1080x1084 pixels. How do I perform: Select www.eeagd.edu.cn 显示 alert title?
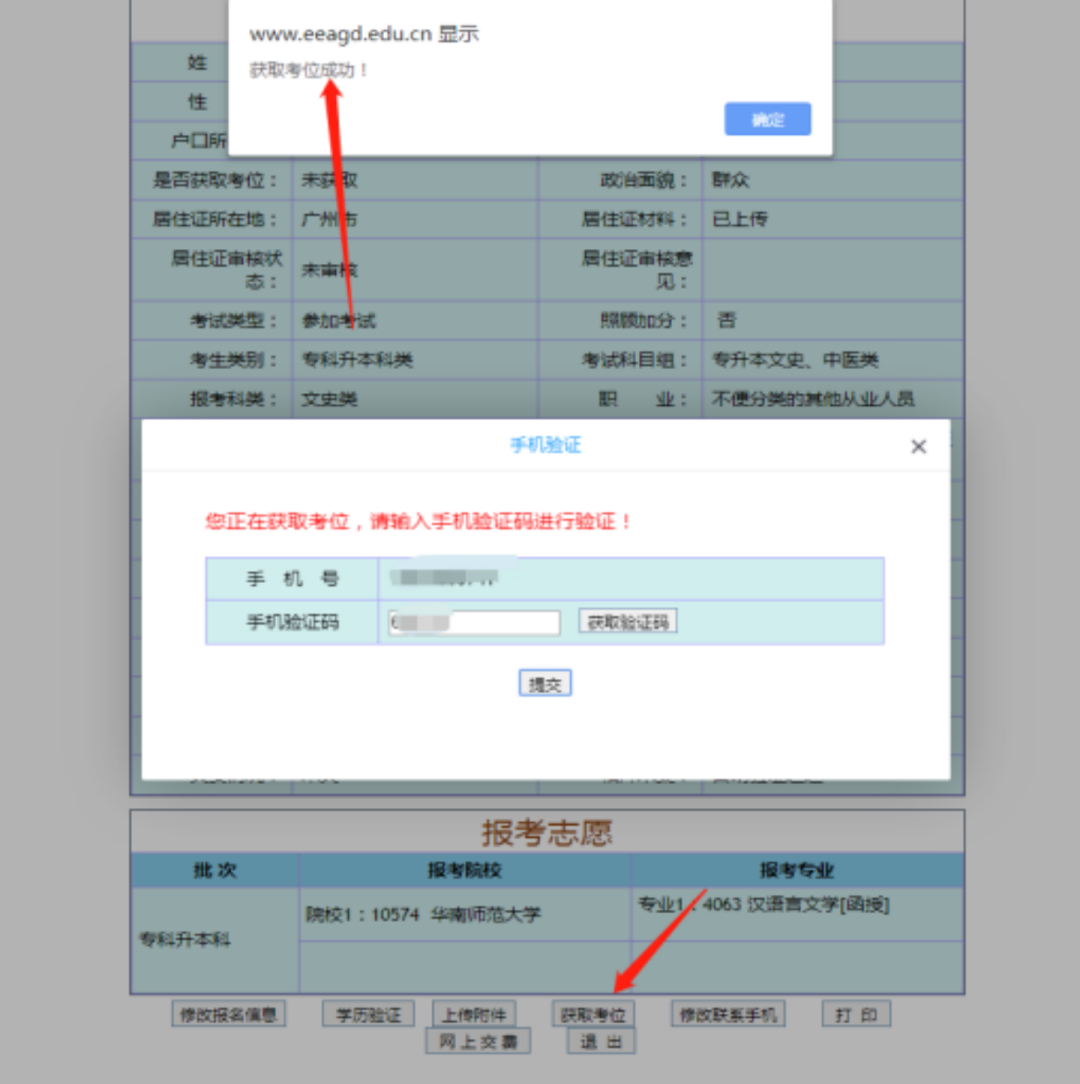click(x=364, y=34)
